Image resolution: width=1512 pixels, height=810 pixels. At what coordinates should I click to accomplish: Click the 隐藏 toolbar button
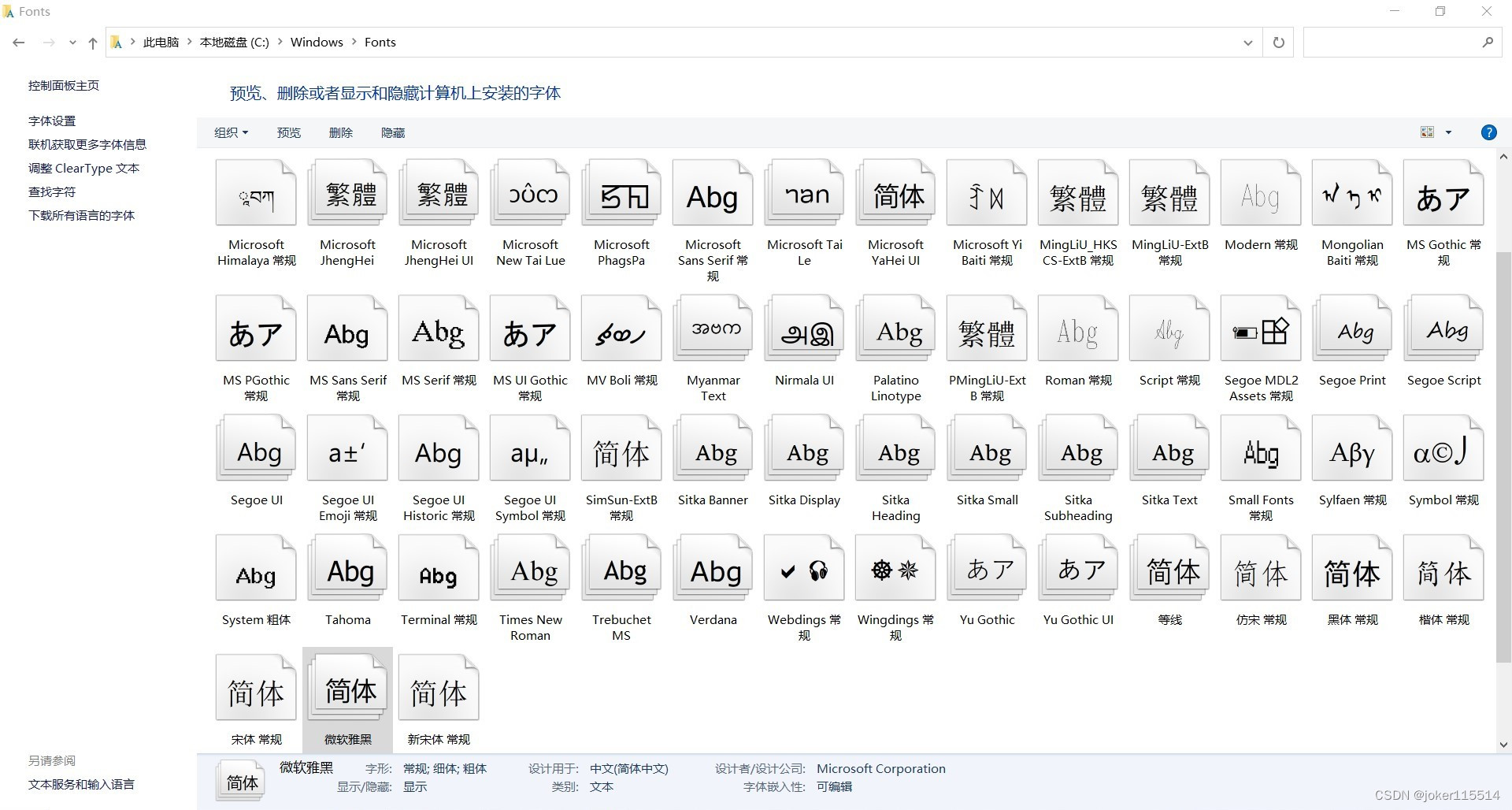pos(392,132)
